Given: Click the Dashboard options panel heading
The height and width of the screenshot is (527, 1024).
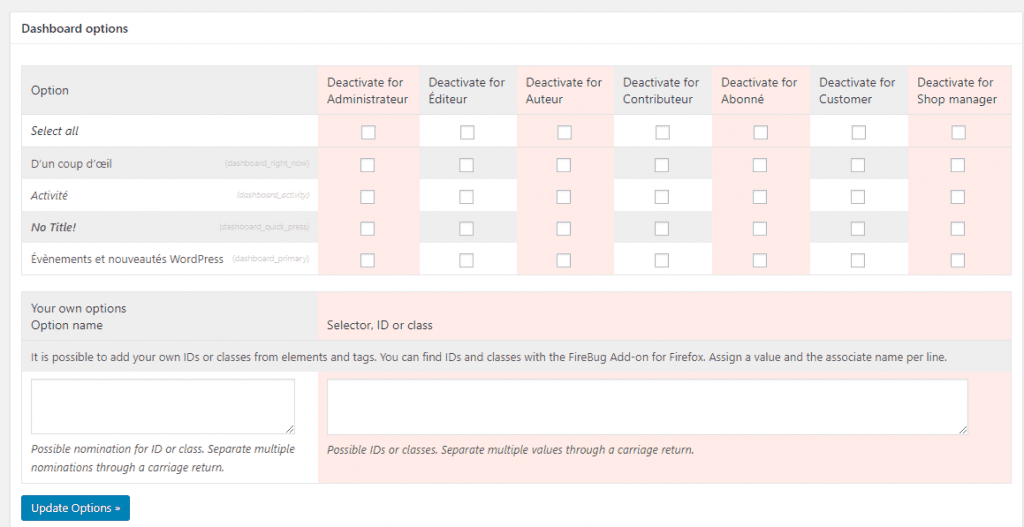Looking at the screenshot, I should (75, 29).
